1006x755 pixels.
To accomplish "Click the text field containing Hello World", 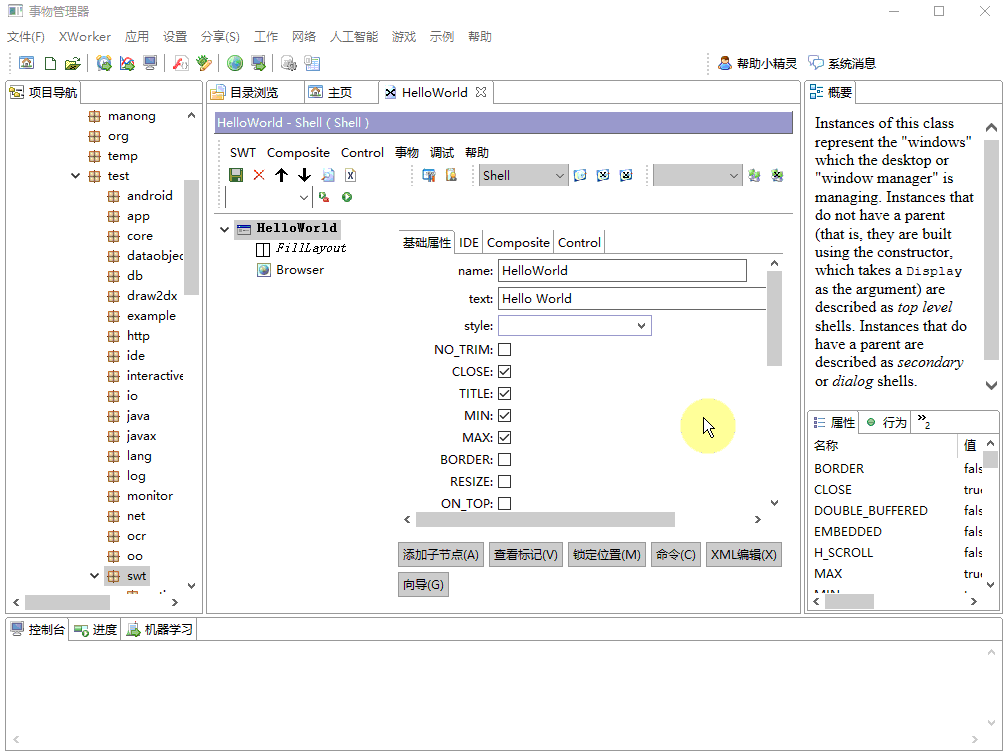I will [x=633, y=298].
